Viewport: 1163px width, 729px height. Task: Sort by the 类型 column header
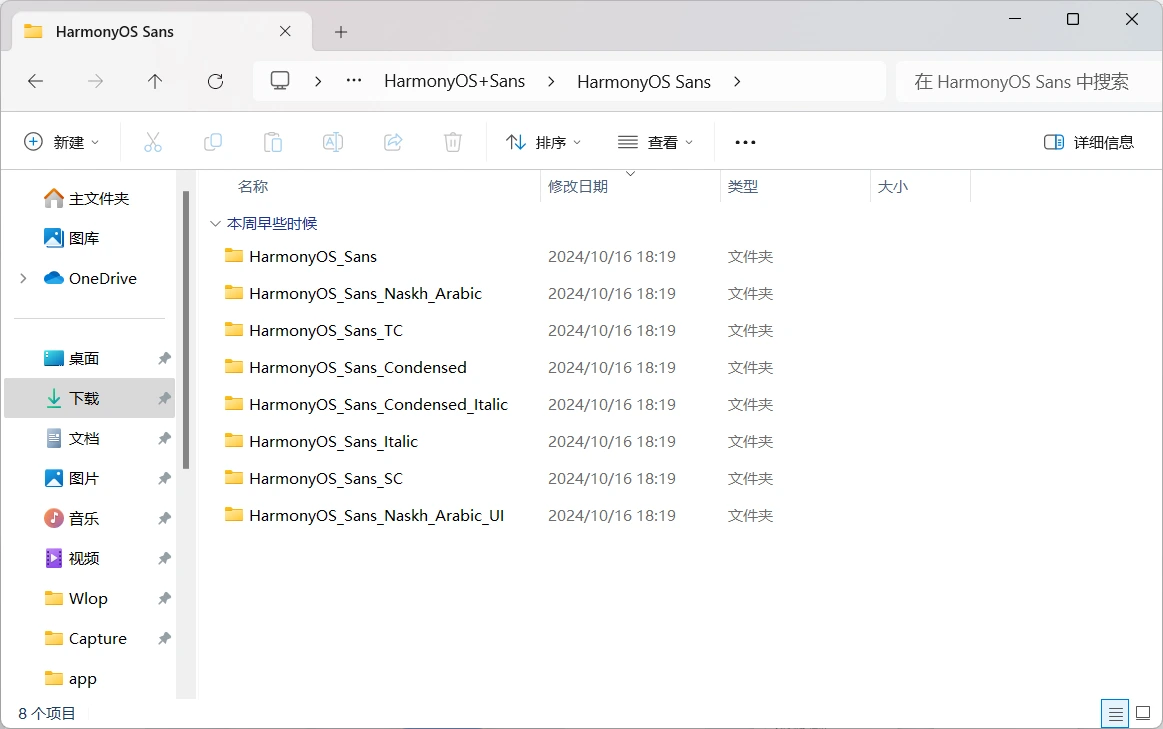[742, 187]
